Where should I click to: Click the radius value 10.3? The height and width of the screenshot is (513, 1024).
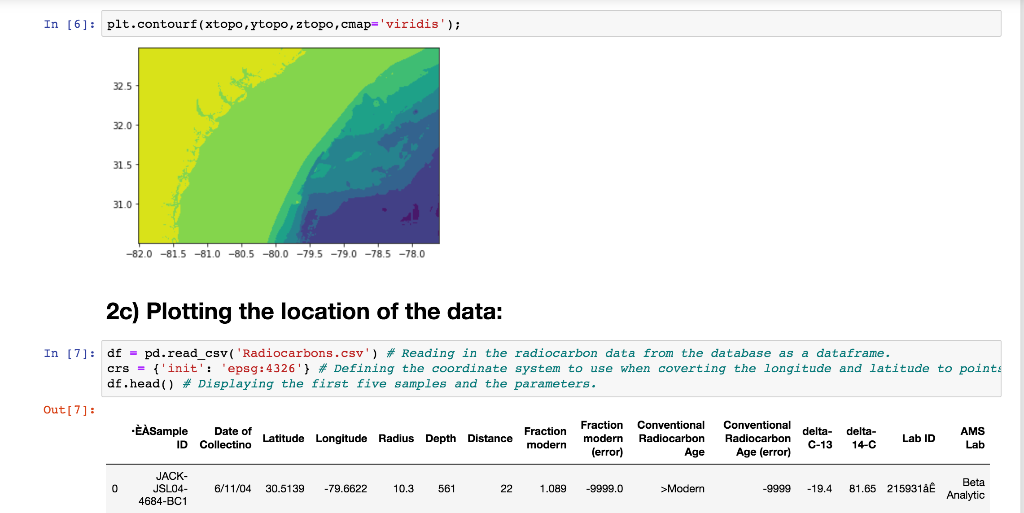tap(403, 488)
